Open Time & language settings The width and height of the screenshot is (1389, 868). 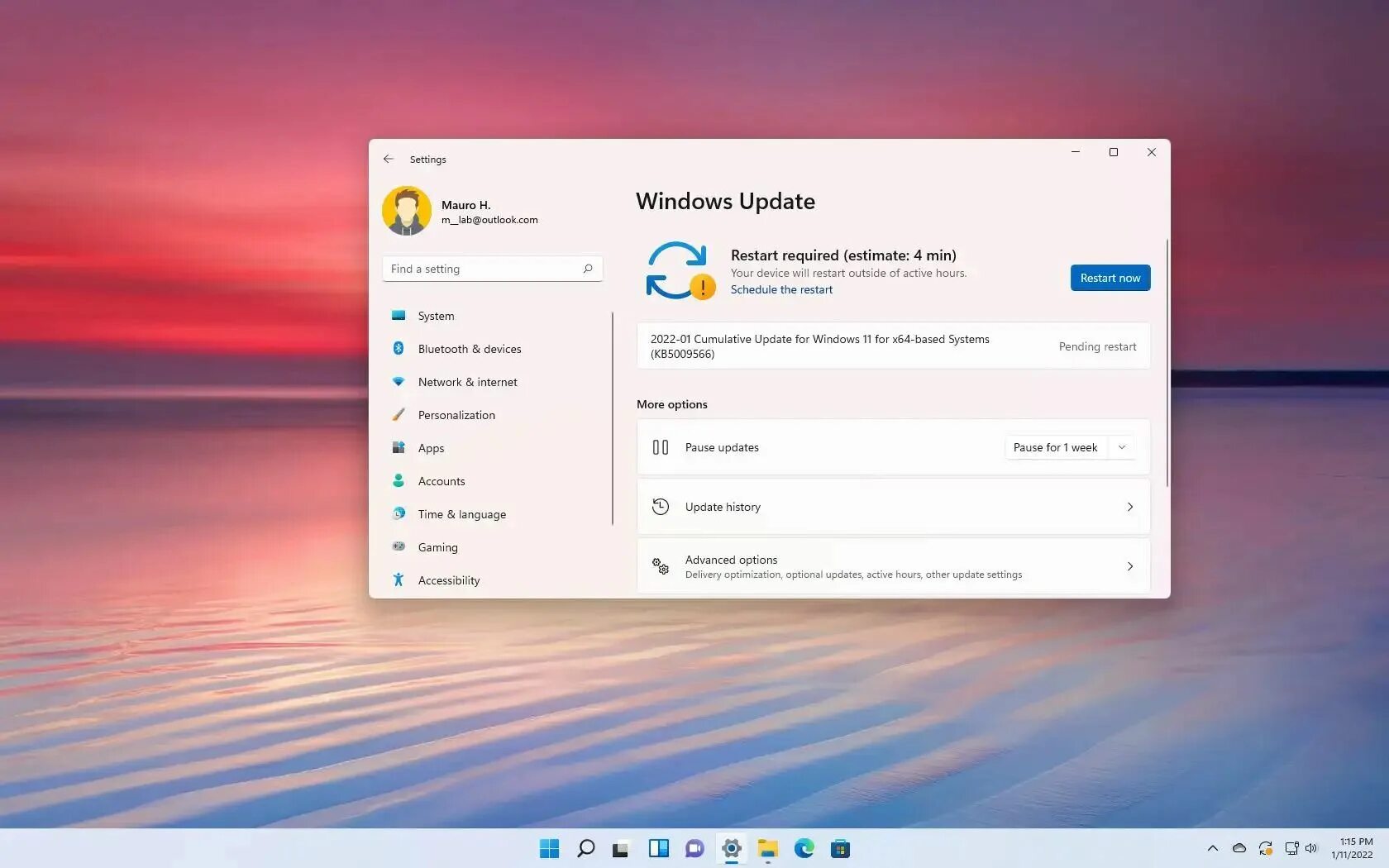pyautogui.click(x=493, y=514)
